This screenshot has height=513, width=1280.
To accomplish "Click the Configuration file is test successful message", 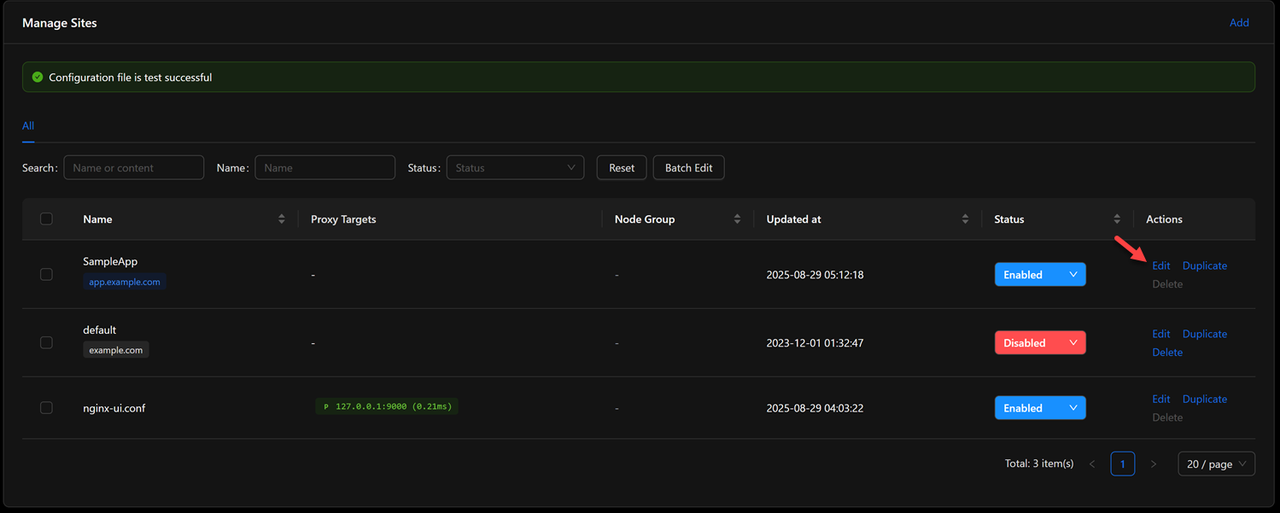I will [x=130, y=77].
